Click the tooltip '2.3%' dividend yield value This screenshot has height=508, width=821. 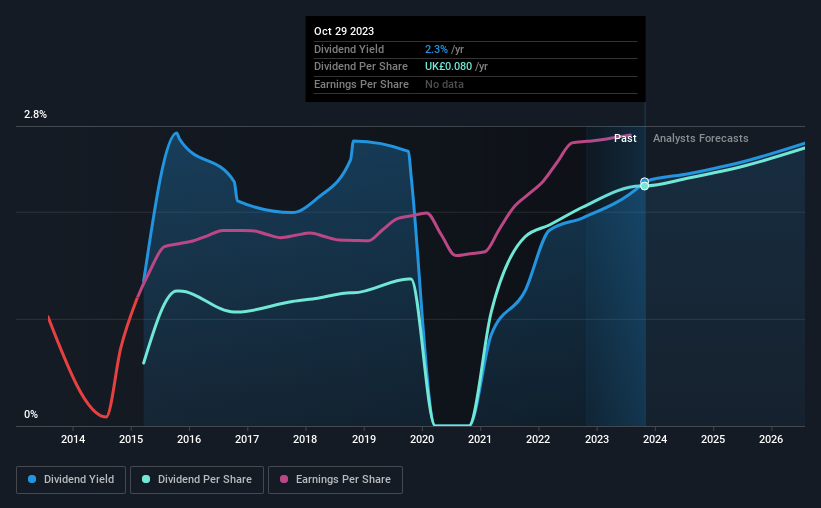coord(436,49)
